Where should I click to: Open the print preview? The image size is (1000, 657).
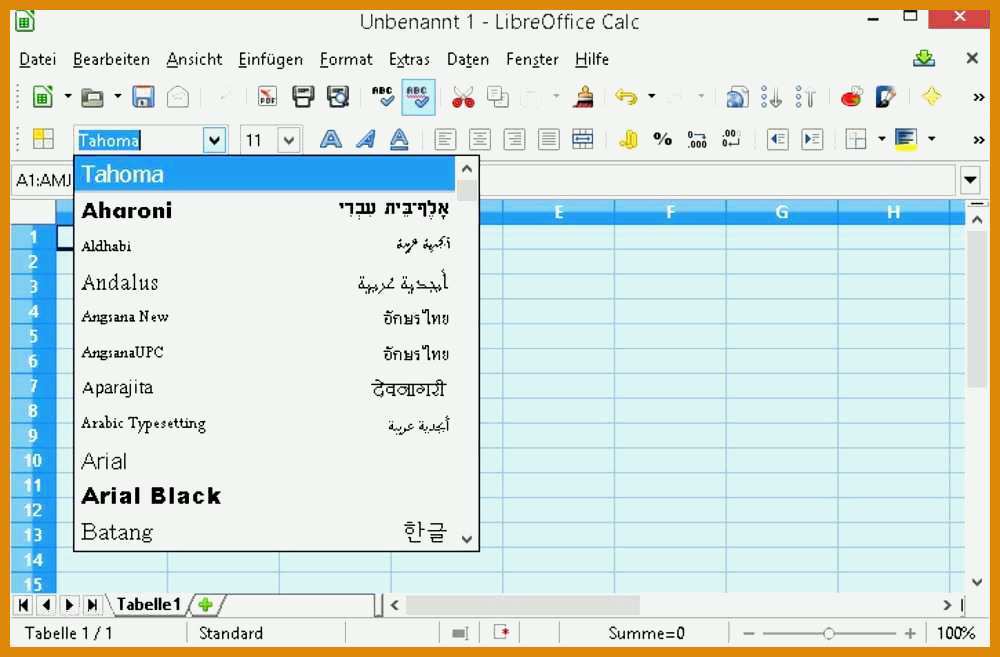pyautogui.click(x=337, y=97)
